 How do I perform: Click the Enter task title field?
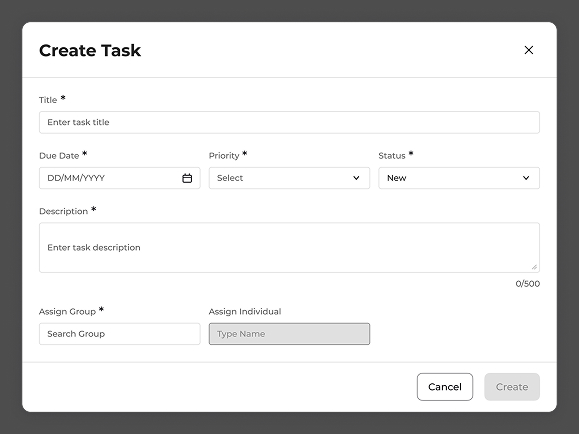(x=289, y=122)
